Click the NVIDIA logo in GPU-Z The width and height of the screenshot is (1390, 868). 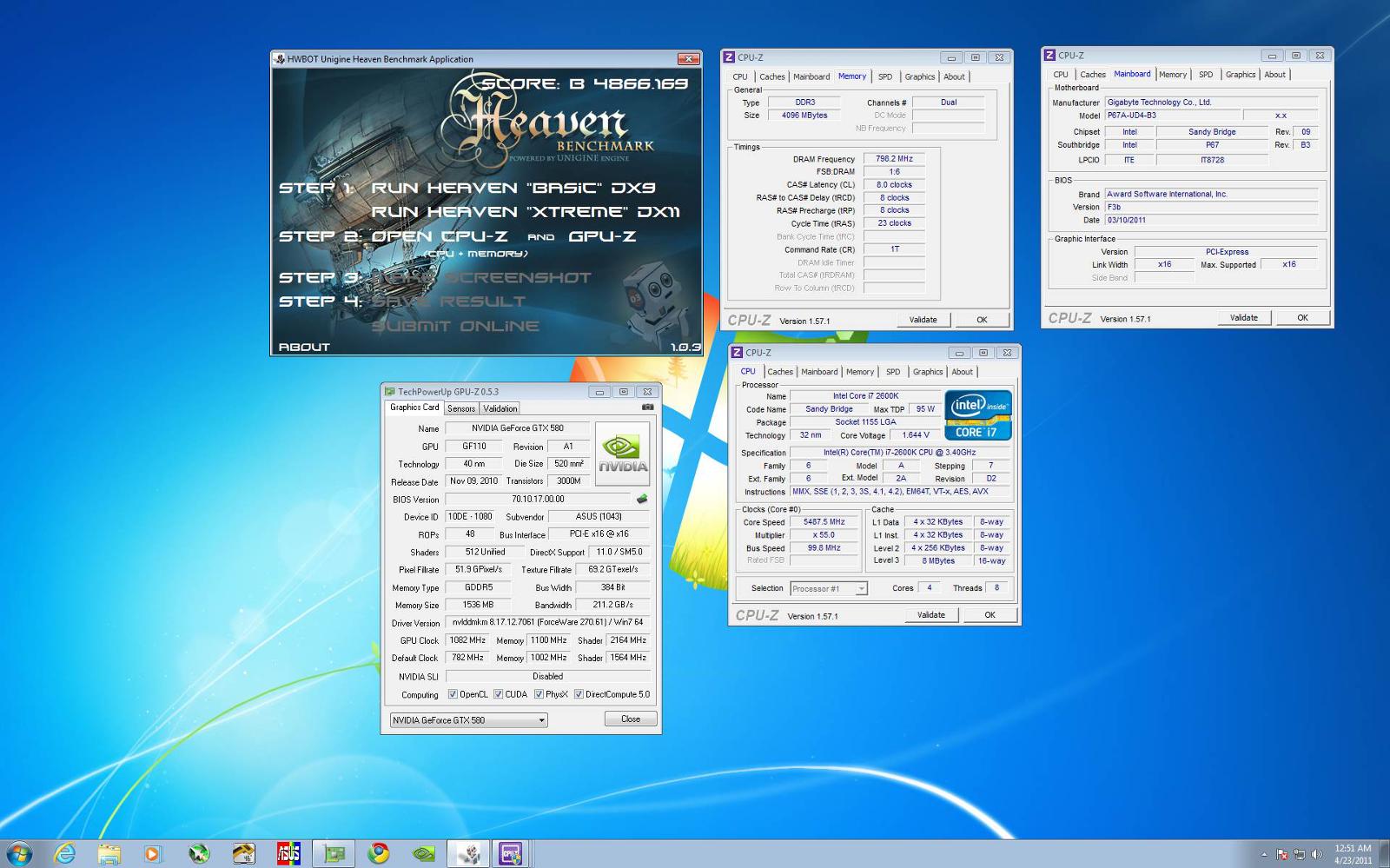pyautogui.click(x=622, y=454)
